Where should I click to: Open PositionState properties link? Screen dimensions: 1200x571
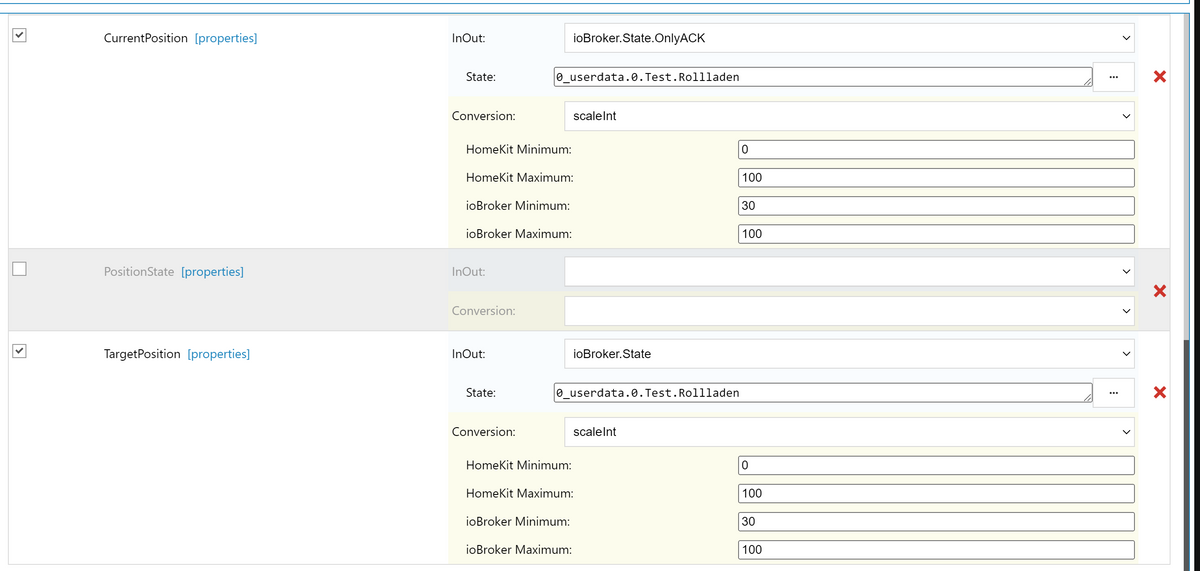(x=212, y=271)
